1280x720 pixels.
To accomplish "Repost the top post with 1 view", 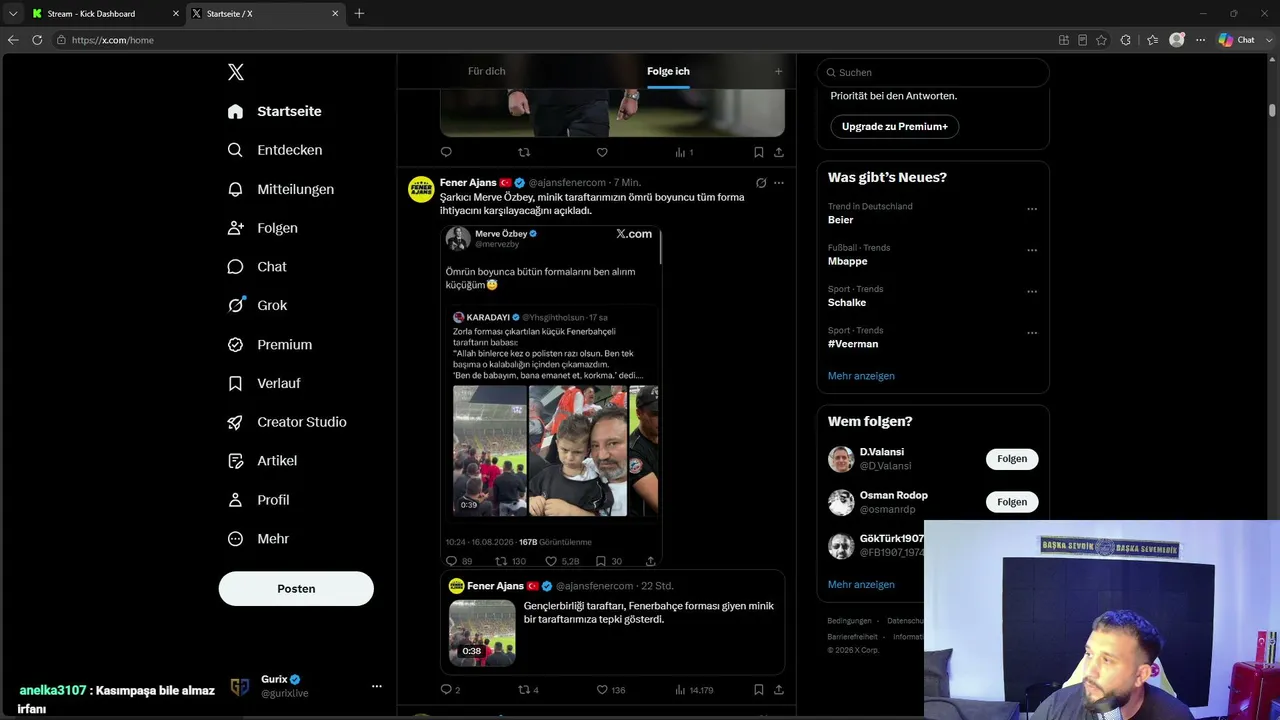I will click(x=524, y=152).
